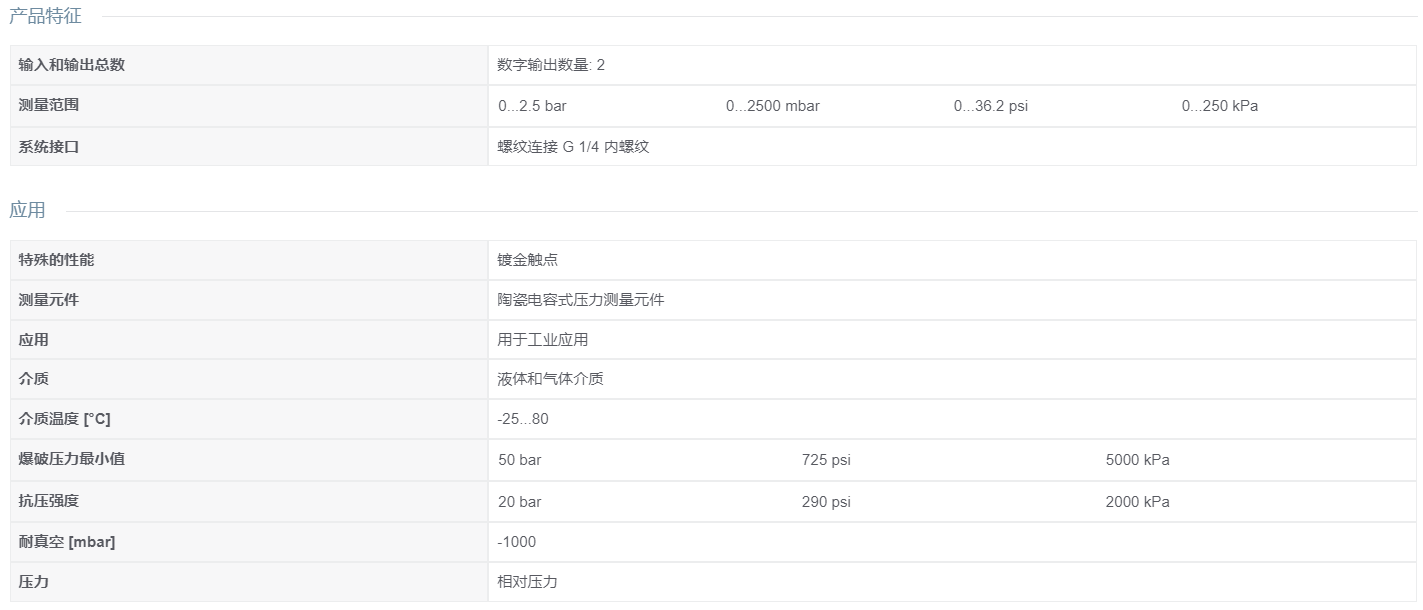The image size is (1423, 610).
Task: Click the 特殊的性能 row label
Action: pos(56,260)
